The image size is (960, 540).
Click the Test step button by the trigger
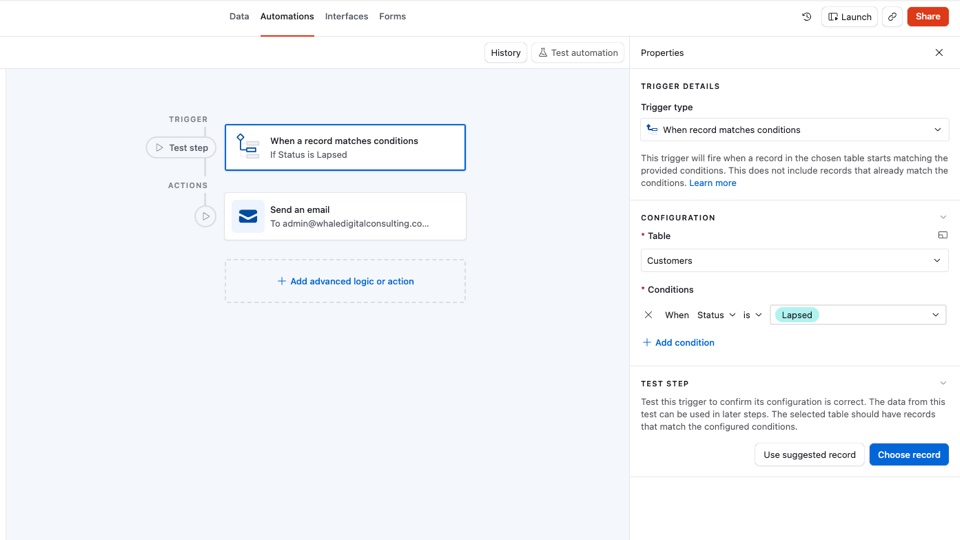[x=181, y=148]
